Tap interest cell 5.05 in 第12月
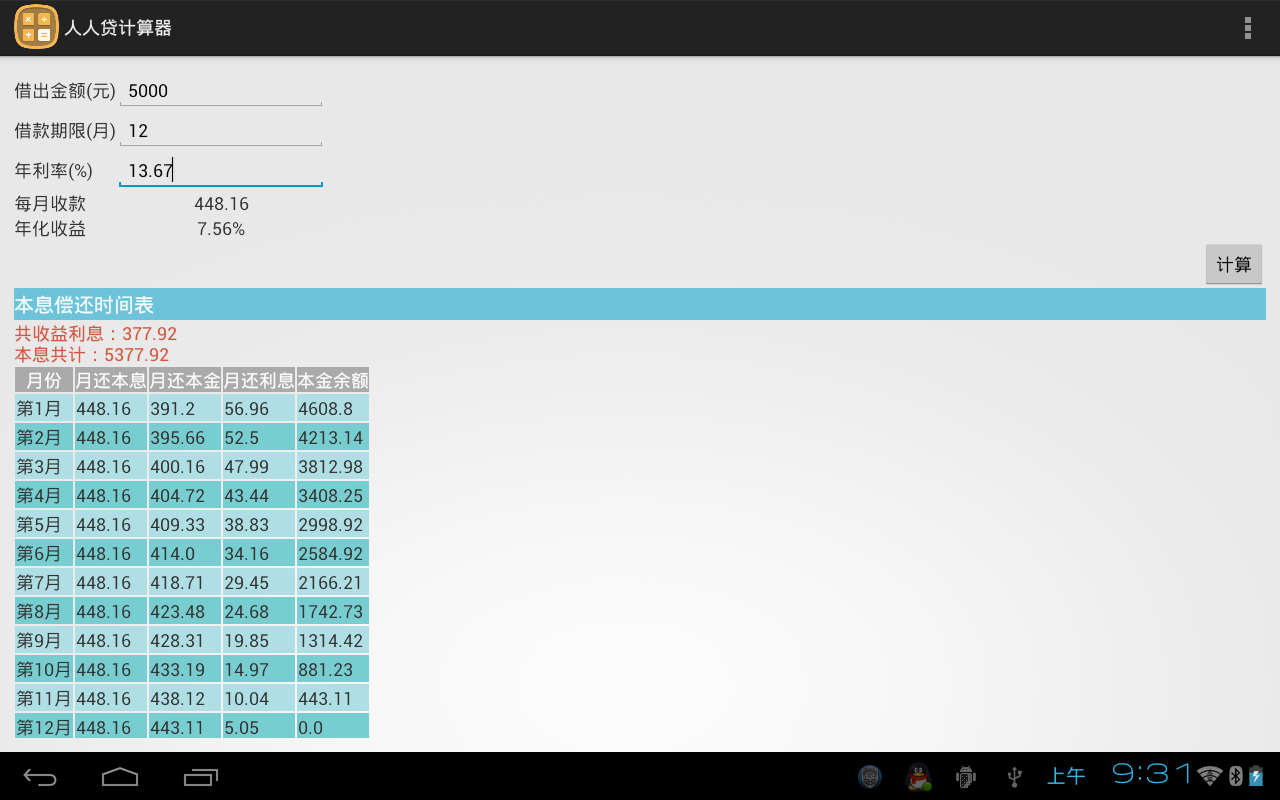The width and height of the screenshot is (1280, 800). tap(259, 727)
